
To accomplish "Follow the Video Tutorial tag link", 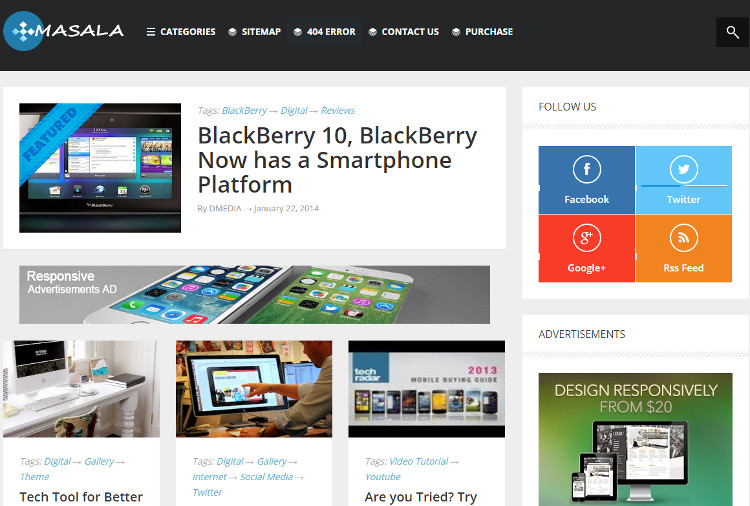I will tap(419, 462).
